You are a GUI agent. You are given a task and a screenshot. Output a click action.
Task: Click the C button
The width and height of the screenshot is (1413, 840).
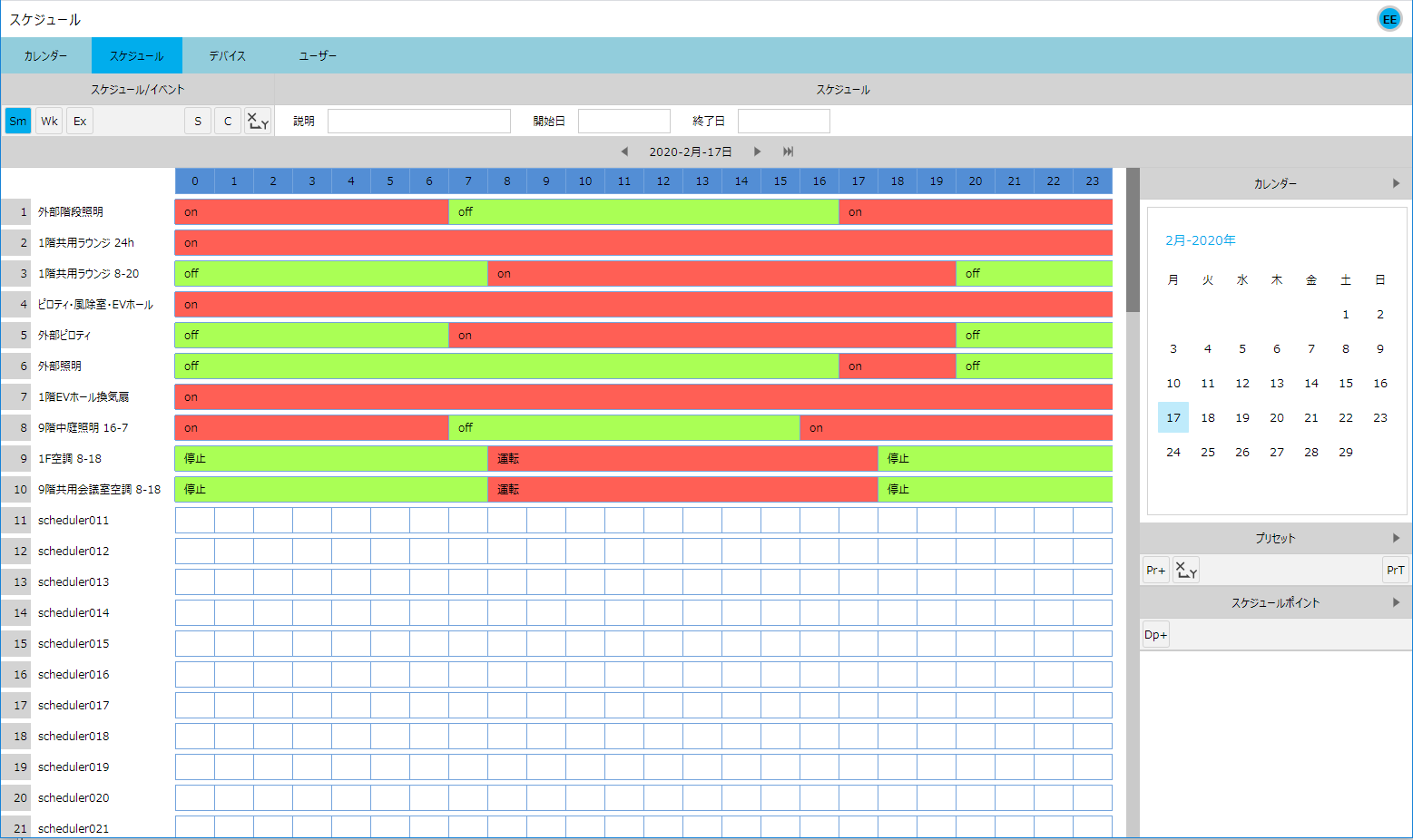[x=228, y=121]
